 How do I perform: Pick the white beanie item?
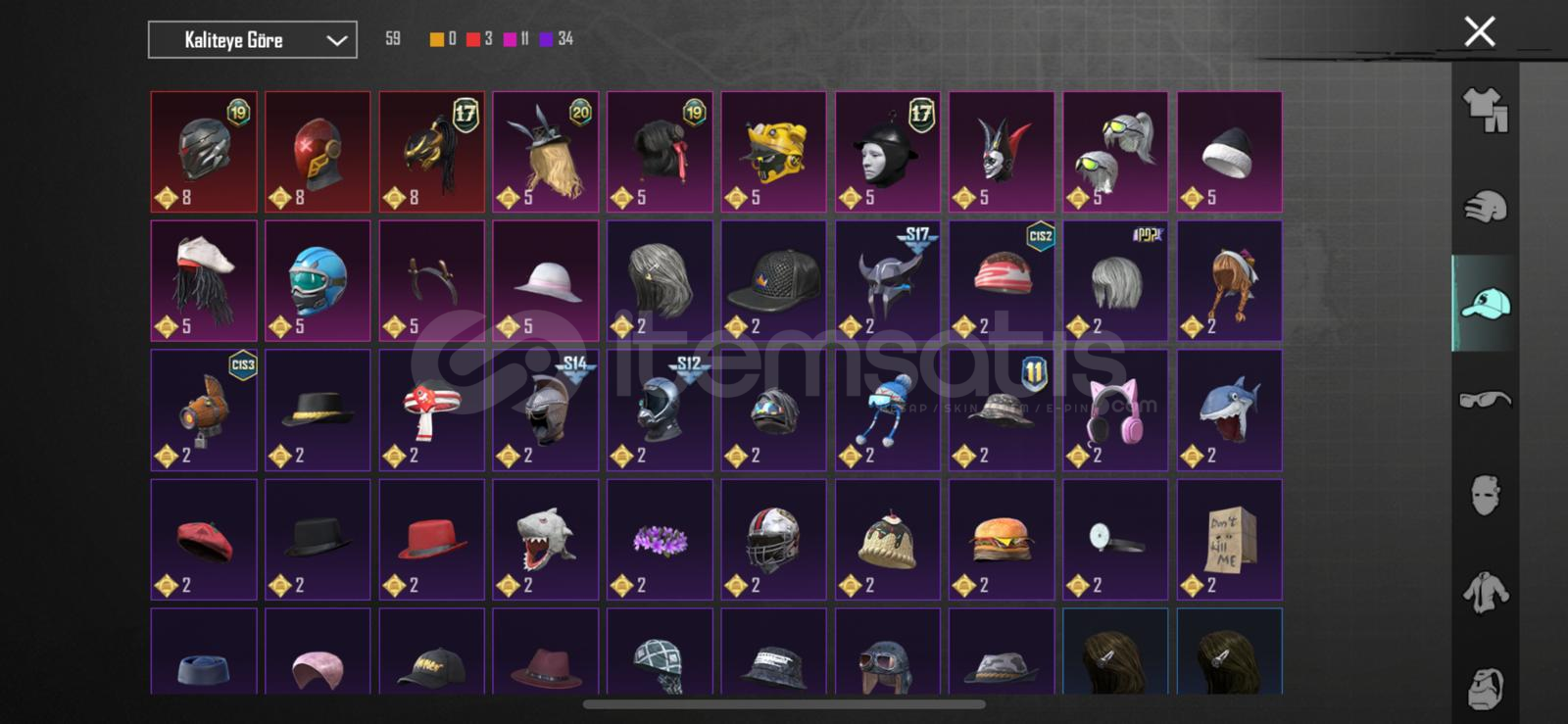(x=1229, y=152)
